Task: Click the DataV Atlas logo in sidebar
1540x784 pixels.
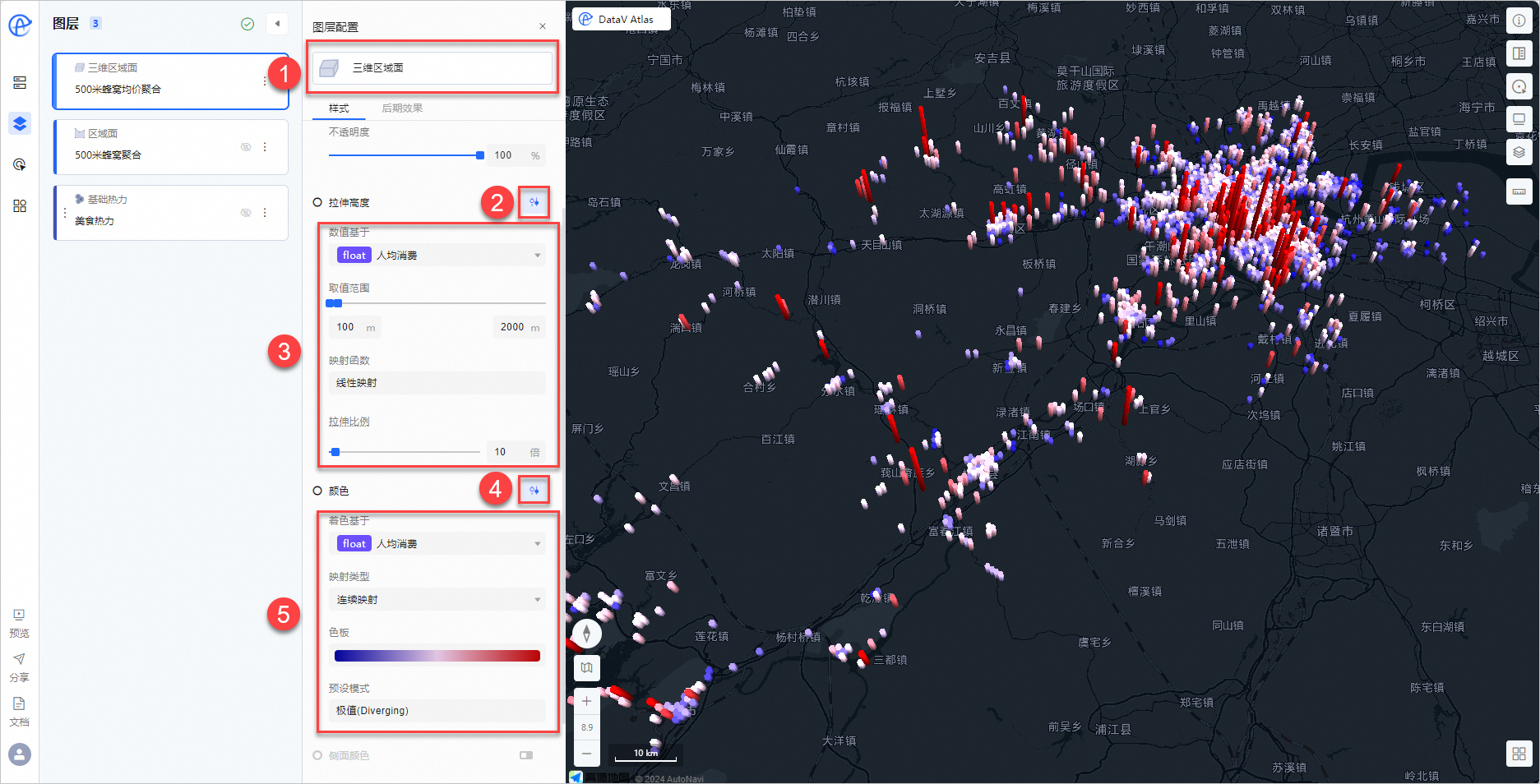Action: [20, 25]
